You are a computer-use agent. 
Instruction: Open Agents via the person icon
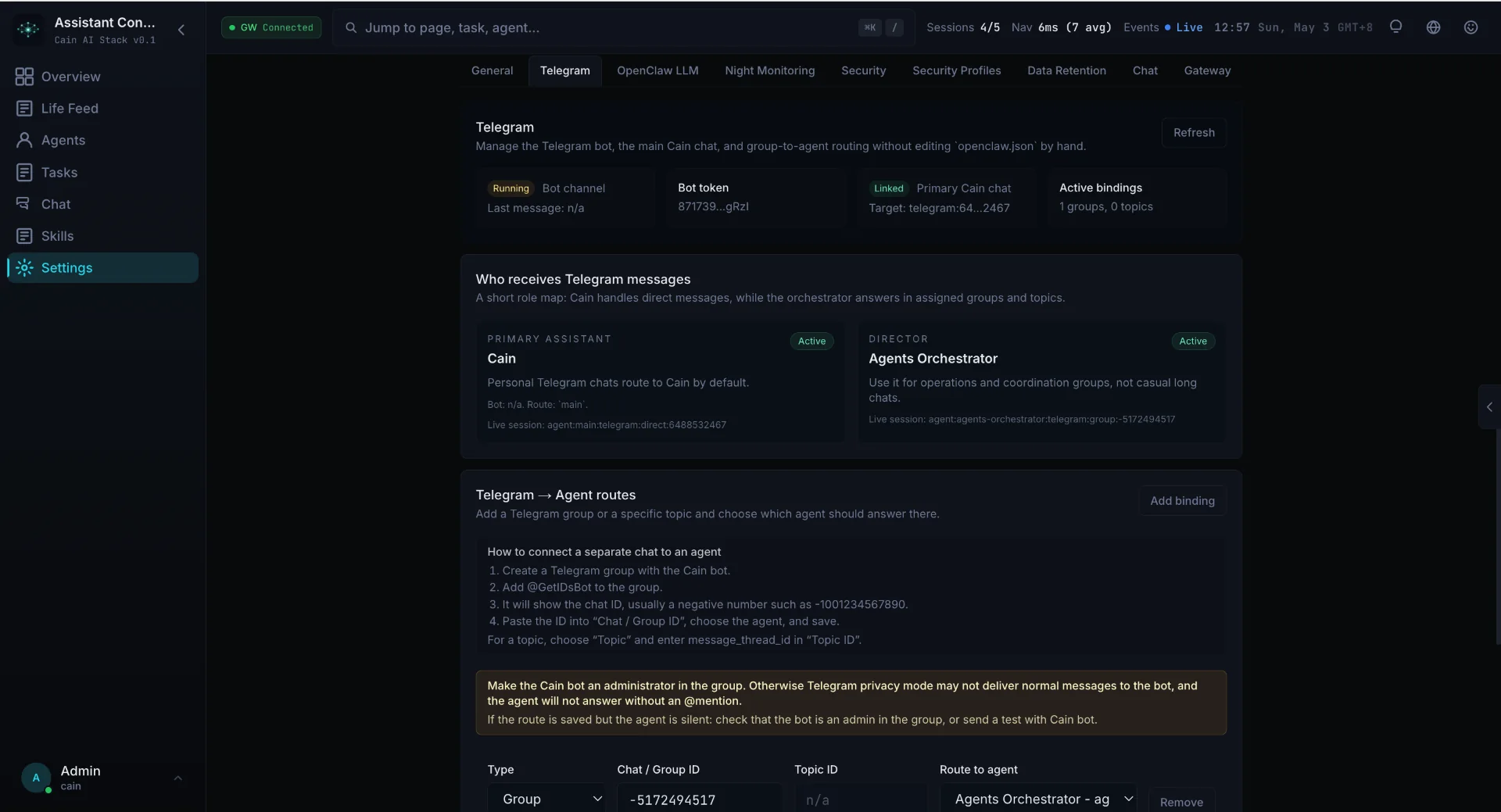(24, 140)
